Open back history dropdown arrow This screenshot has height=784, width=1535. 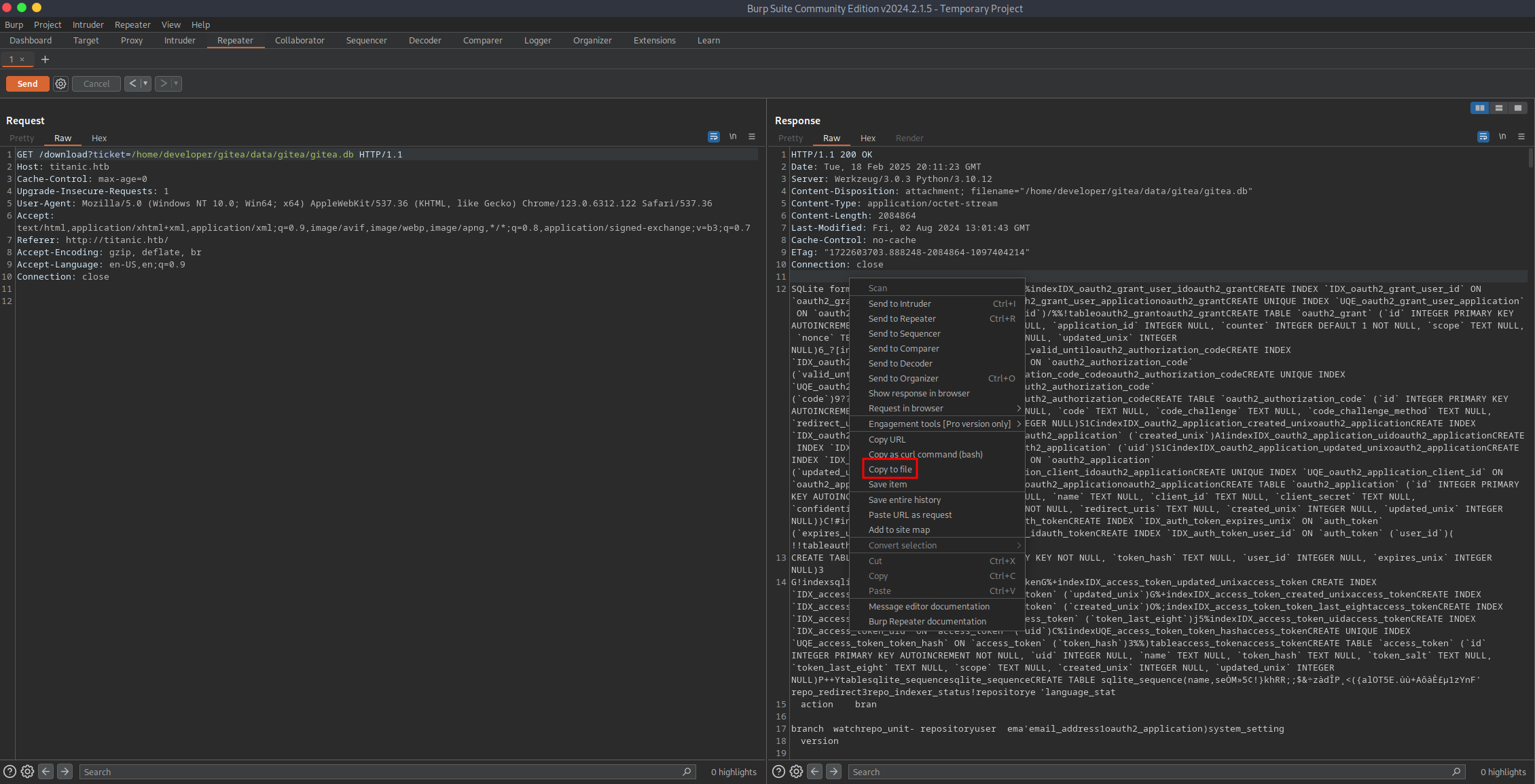coord(145,83)
